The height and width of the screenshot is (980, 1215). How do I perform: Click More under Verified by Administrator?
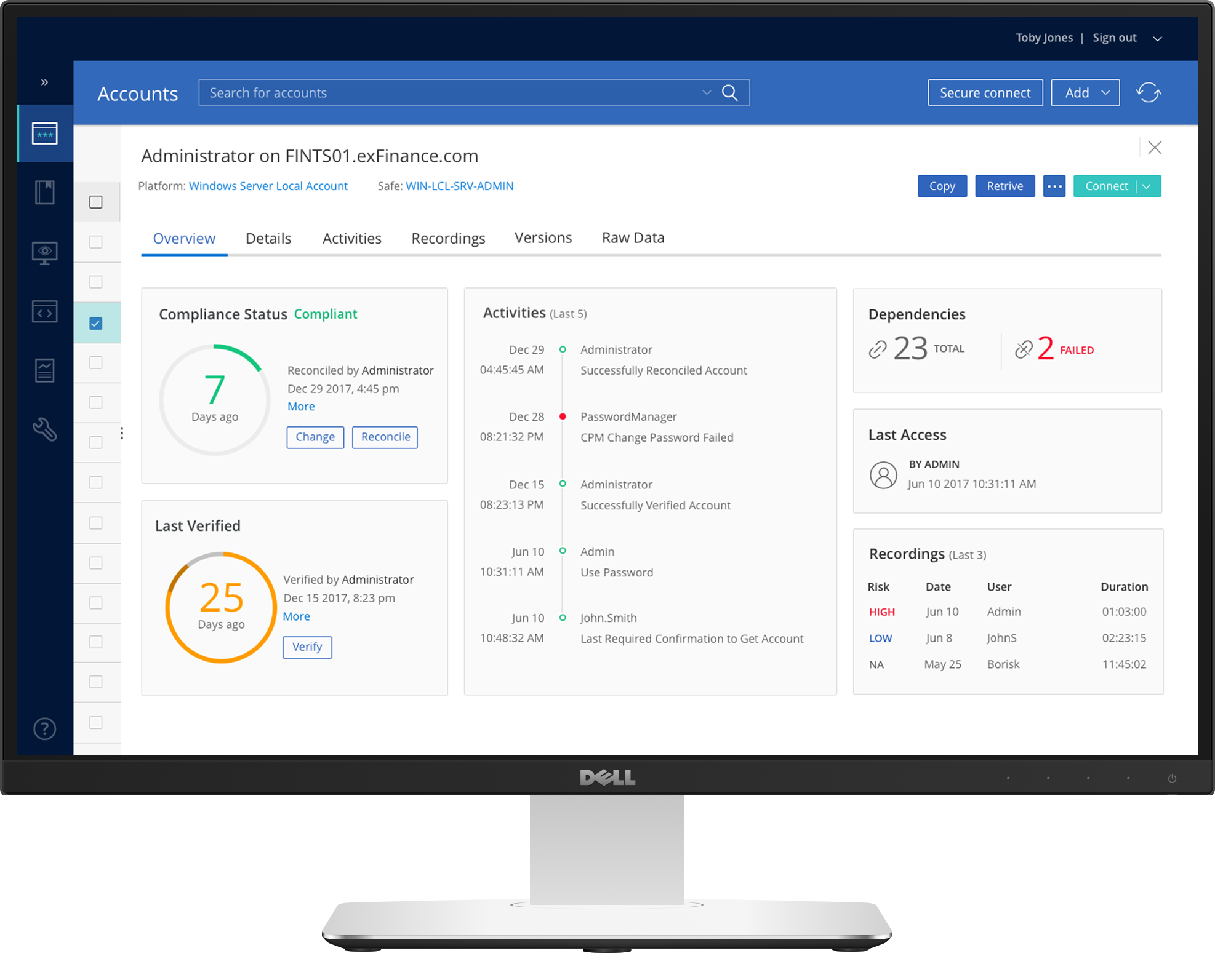coord(296,616)
